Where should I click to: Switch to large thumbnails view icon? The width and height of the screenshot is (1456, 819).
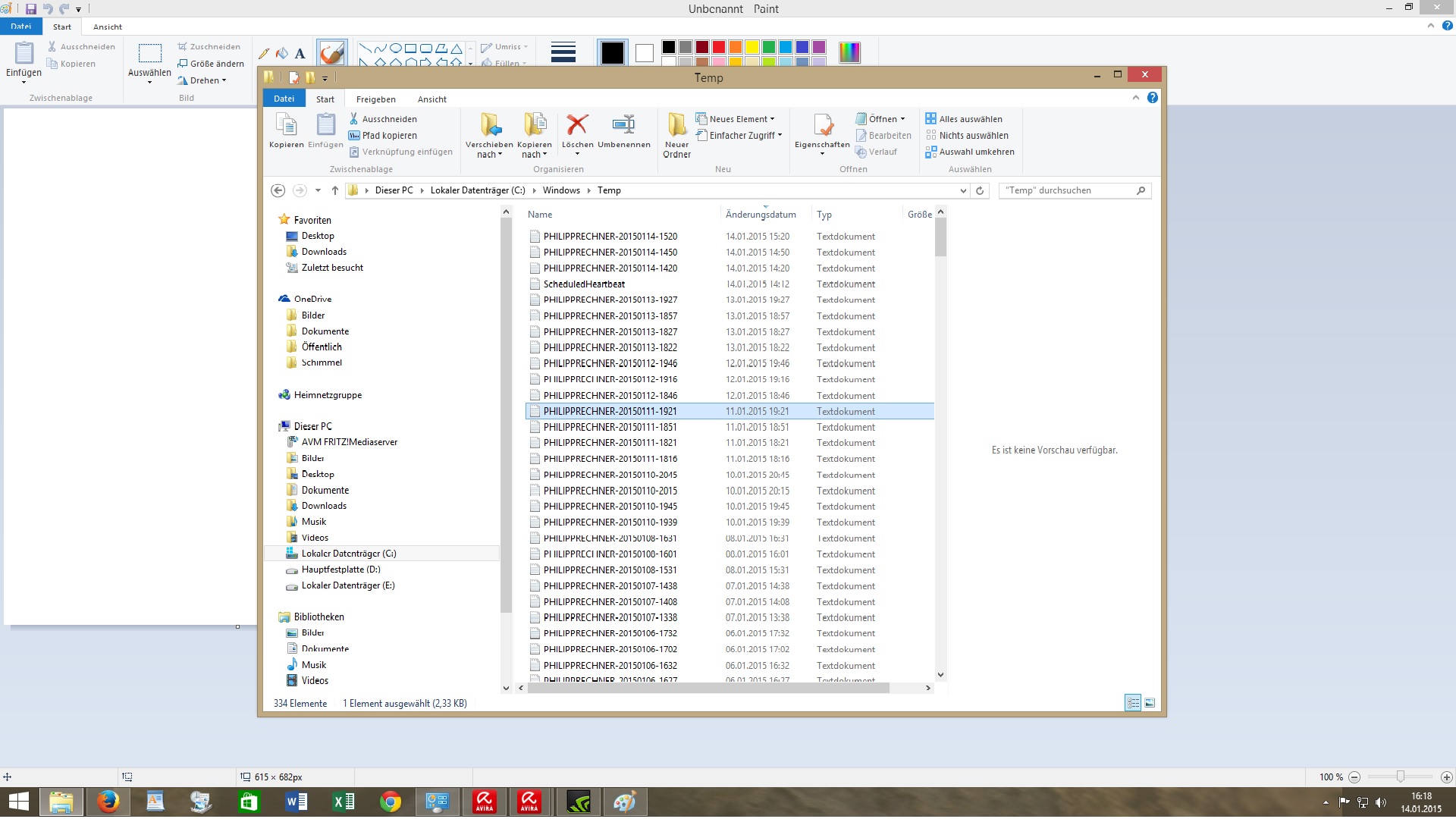click(1150, 703)
